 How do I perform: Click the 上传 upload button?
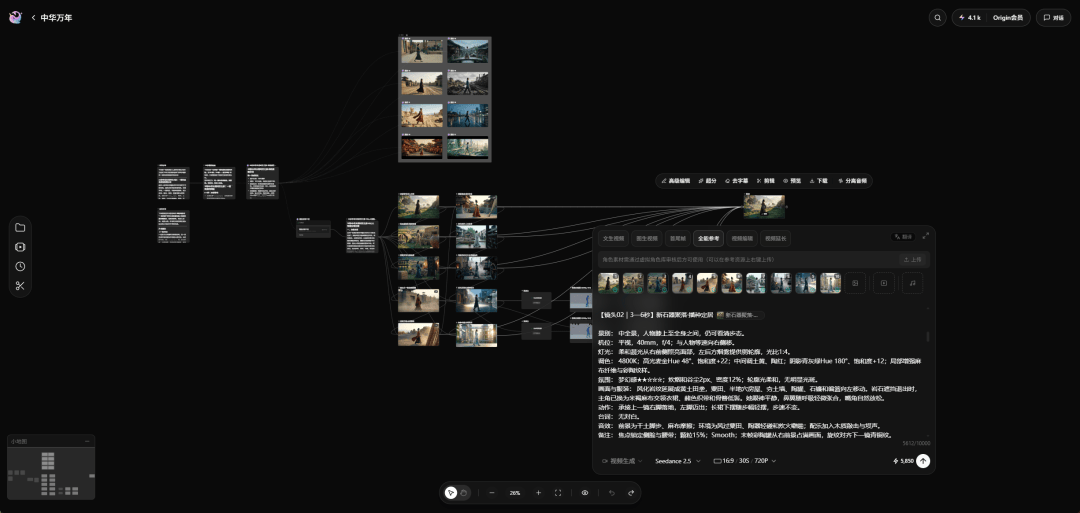click(911, 260)
